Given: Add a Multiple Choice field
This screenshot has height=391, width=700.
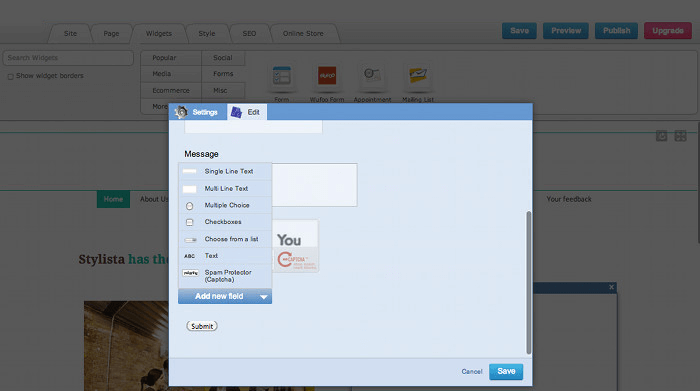Looking at the screenshot, I should click(225, 205).
